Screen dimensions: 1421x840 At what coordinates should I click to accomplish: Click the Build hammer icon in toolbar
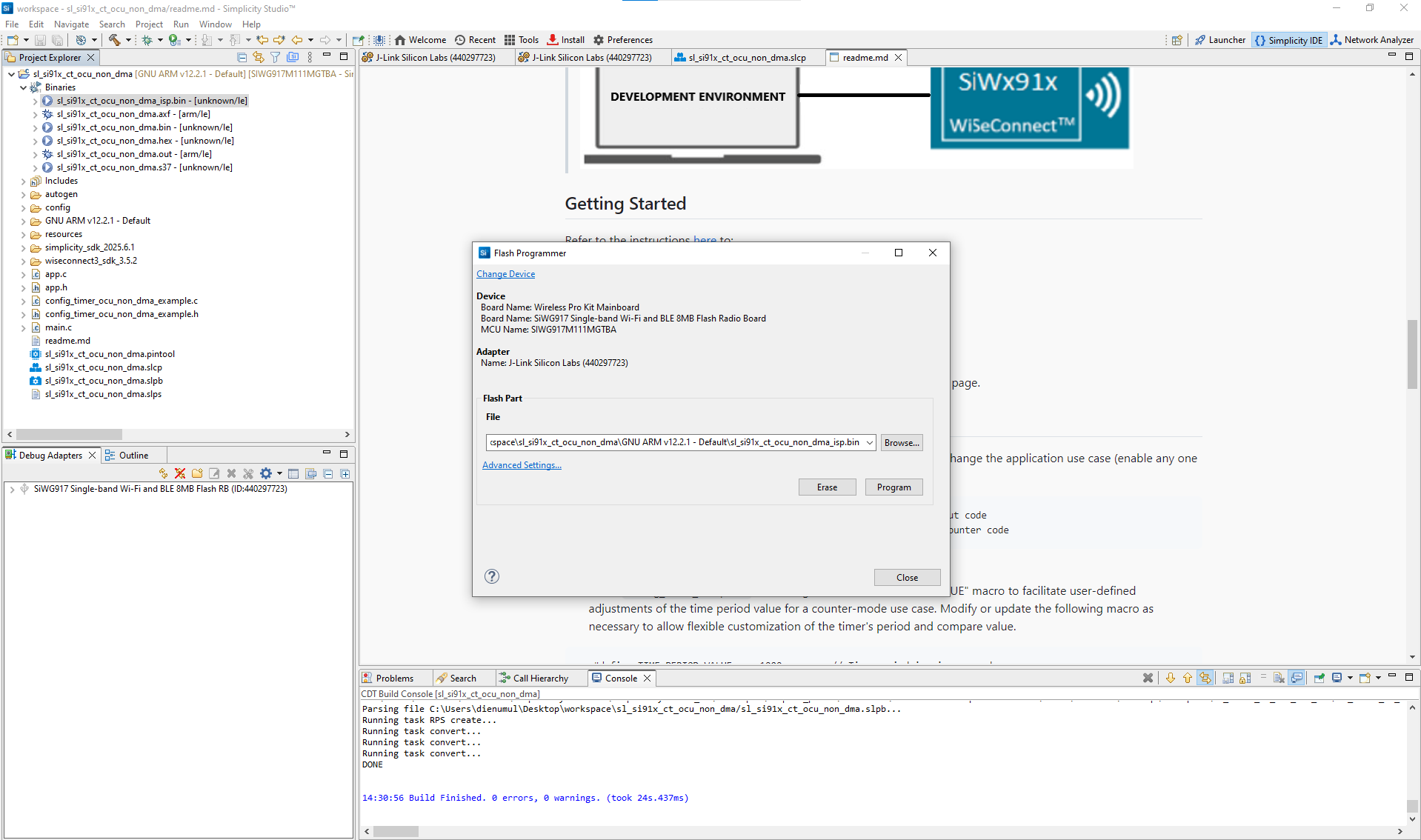coord(114,40)
